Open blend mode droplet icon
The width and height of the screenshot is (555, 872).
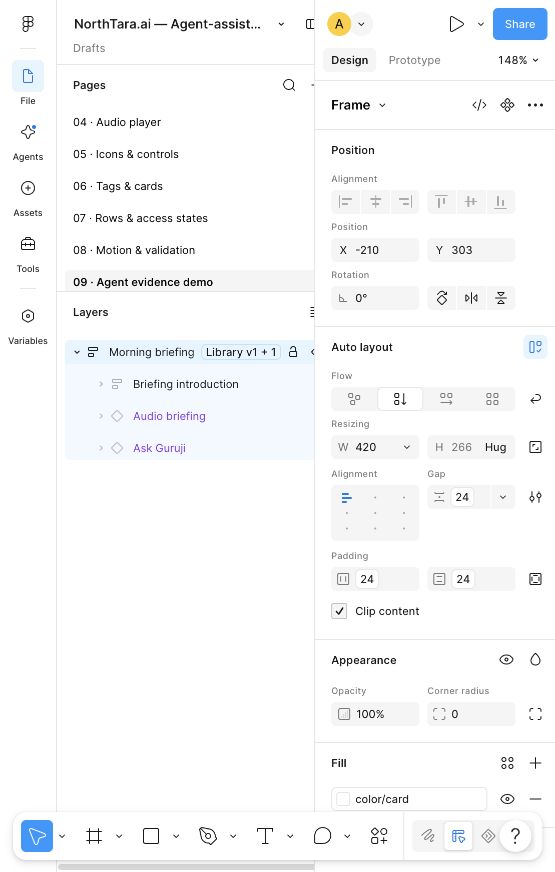tap(535, 660)
